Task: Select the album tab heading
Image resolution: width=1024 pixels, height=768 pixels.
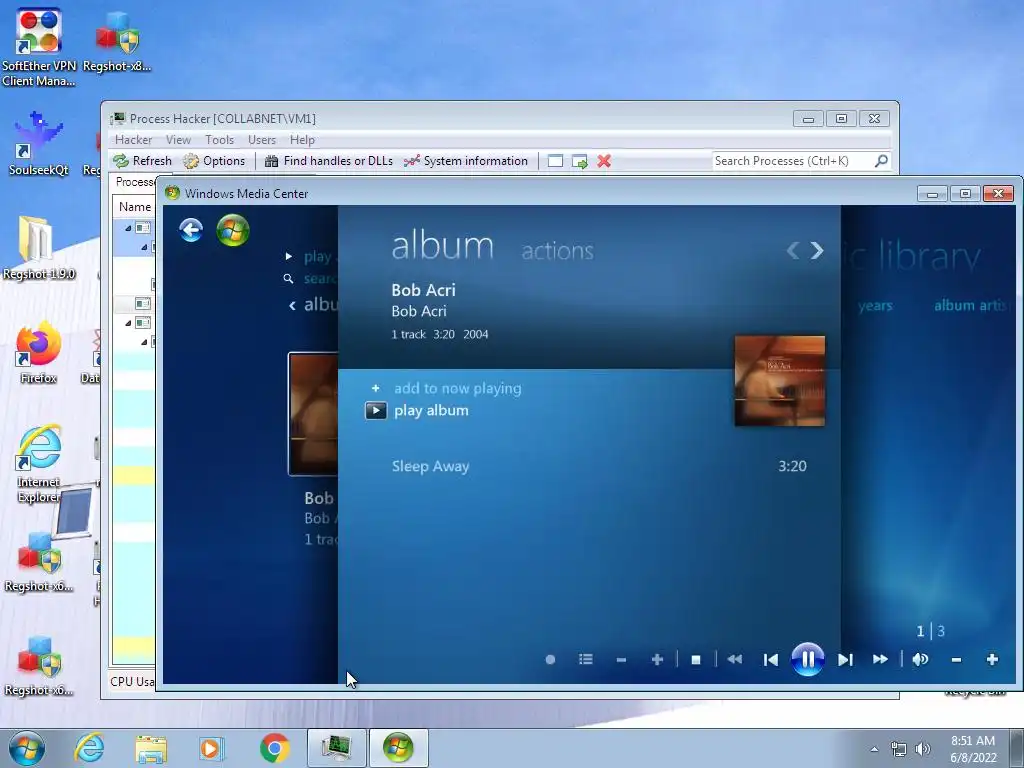Action: [x=442, y=246]
